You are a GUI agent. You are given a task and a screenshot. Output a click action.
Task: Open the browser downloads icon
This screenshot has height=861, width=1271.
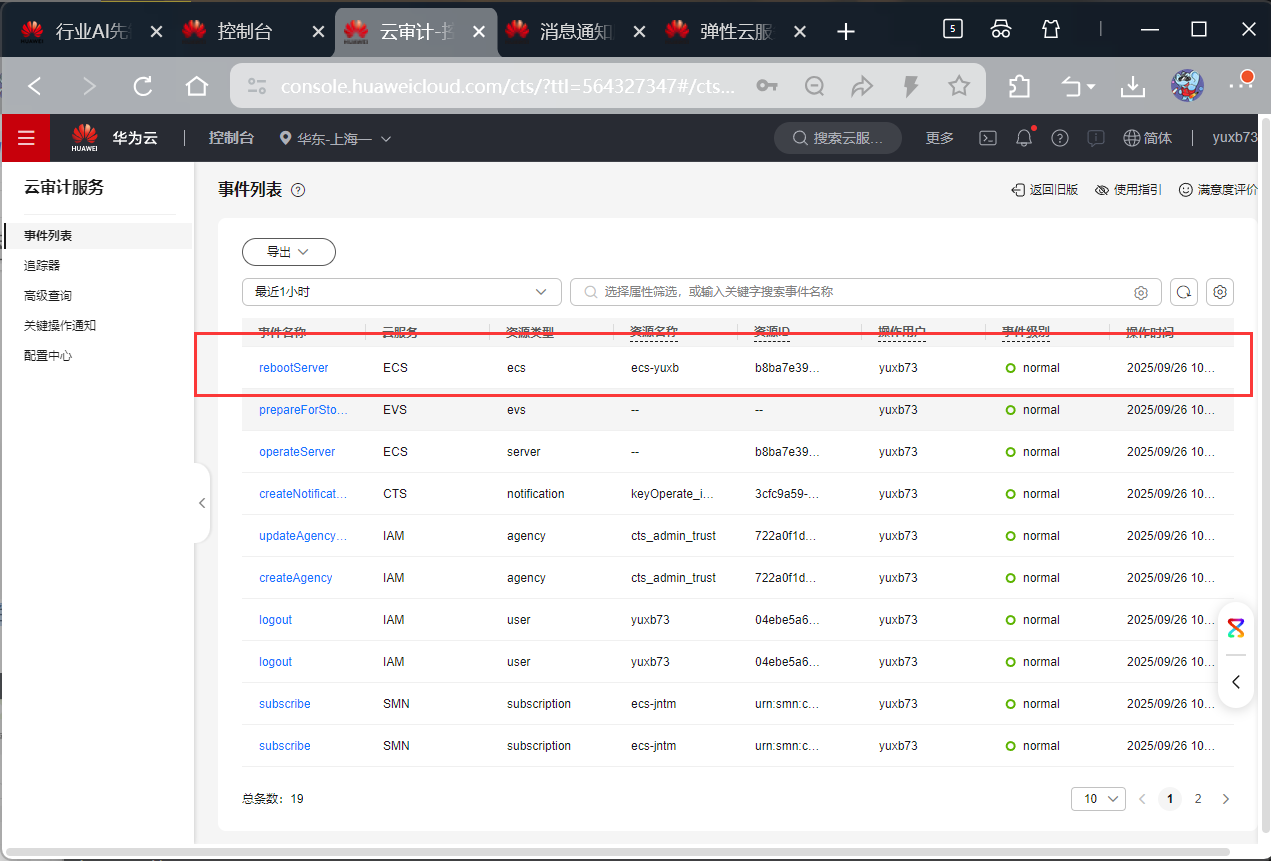tap(1133, 86)
